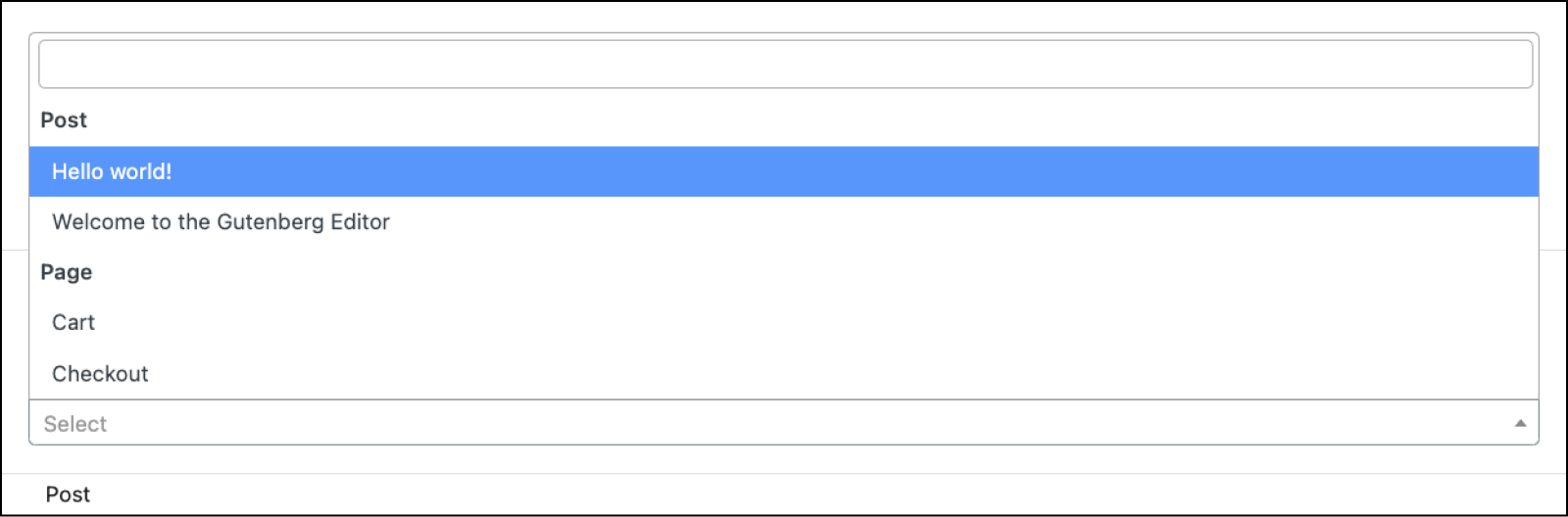1568x517 pixels.
Task: Choose "Welcome to the Gutenberg Editor" option
Action: pos(220,222)
